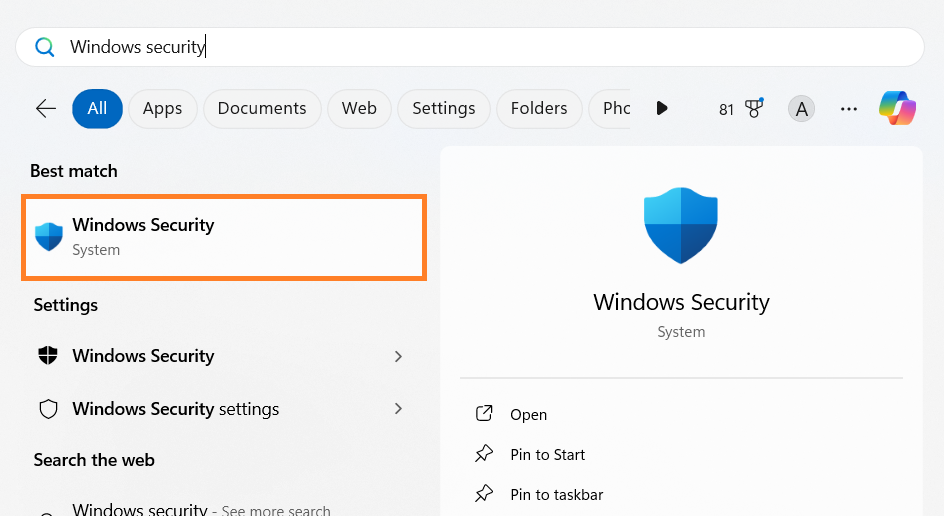The width and height of the screenshot is (944, 516).
Task: Click the shield icon beside Windows Security settings
Action: click(48, 409)
